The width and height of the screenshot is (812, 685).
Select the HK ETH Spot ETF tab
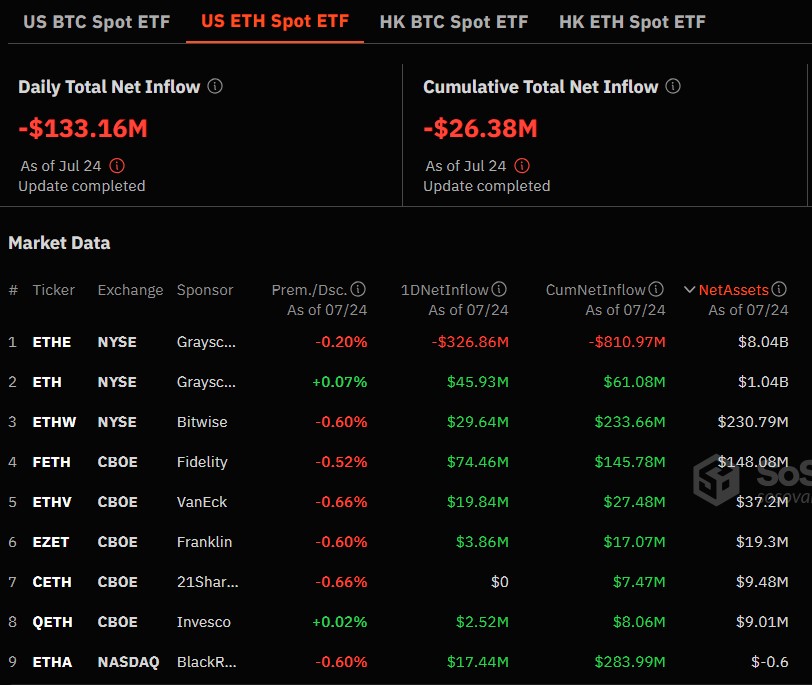point(632,22)
